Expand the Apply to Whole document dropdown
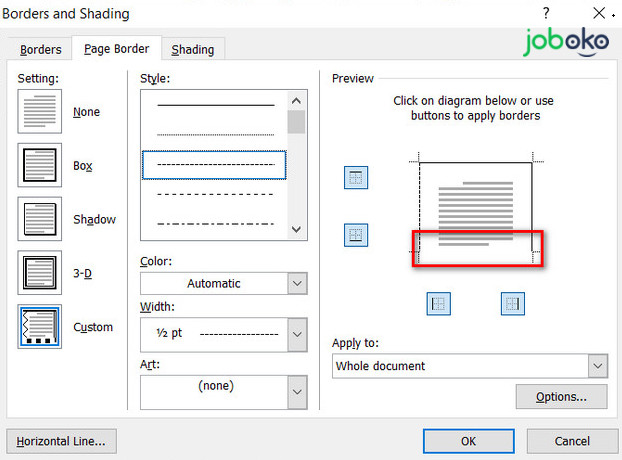This screenshot has height=460, width=622. click(597, 366)
